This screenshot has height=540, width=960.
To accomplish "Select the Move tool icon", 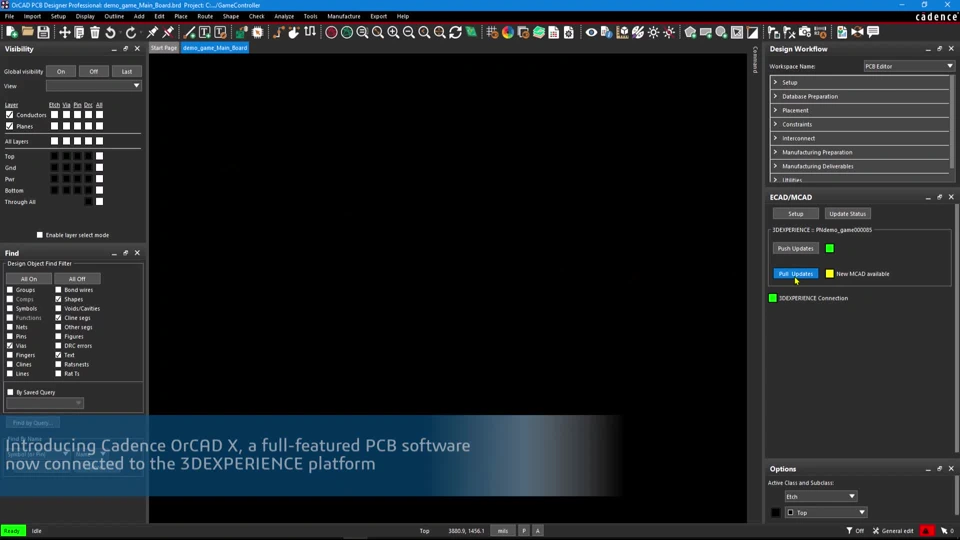I will tap(64, 32).
